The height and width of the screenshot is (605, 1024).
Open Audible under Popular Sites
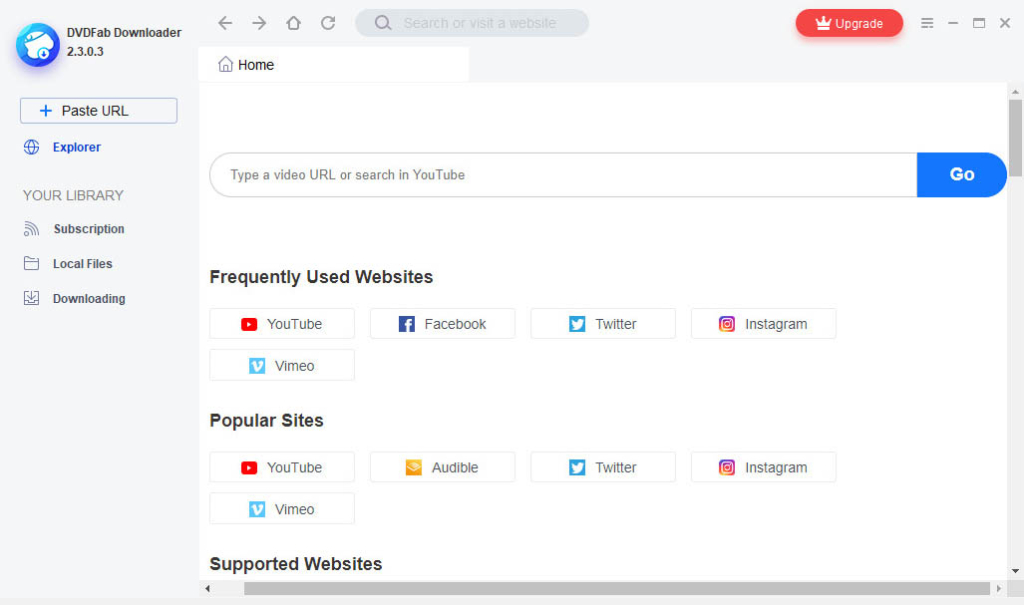(443, 468)
